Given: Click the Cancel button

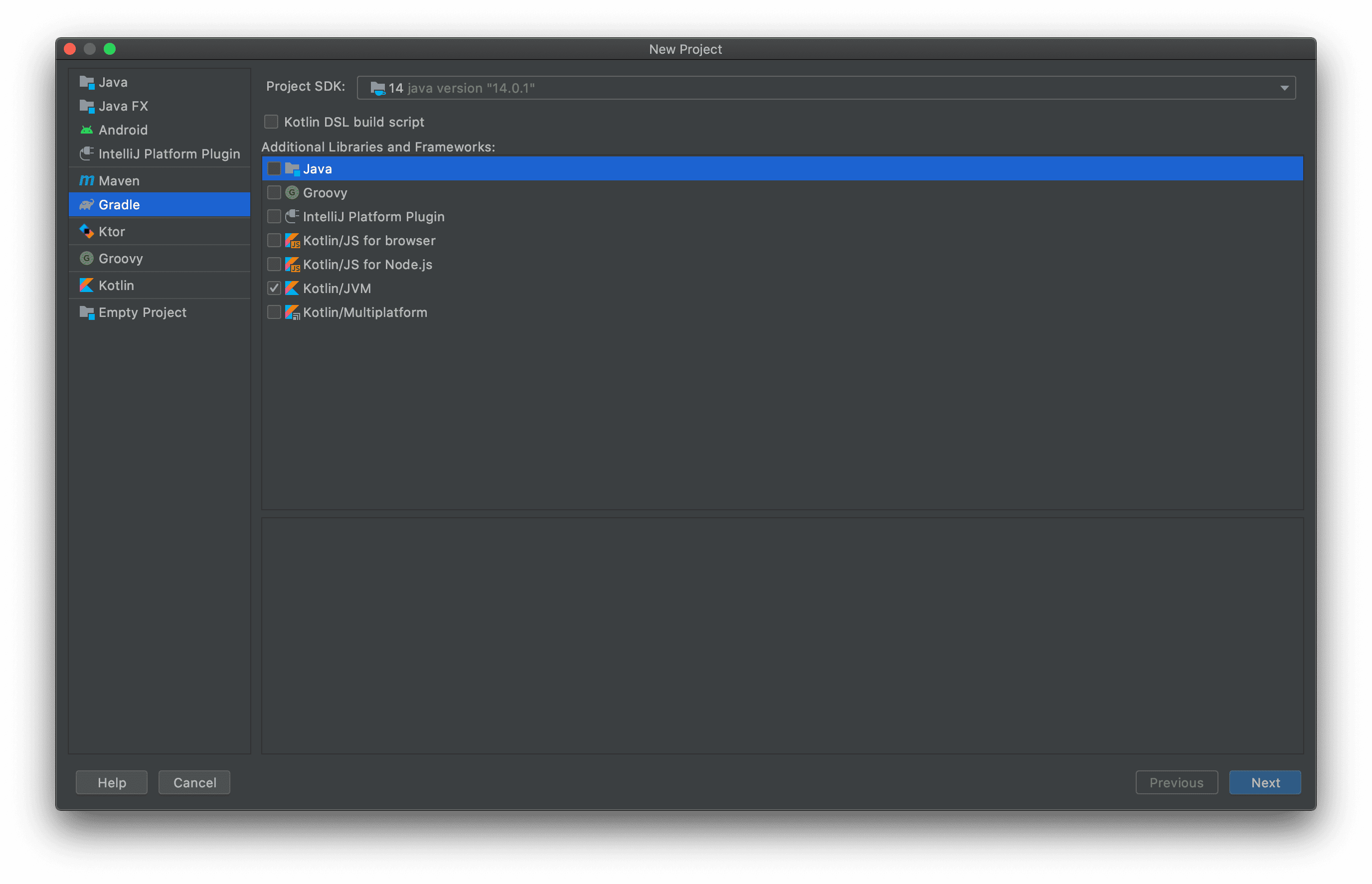Looking at the screenshot, I should [x=195, y=782].
